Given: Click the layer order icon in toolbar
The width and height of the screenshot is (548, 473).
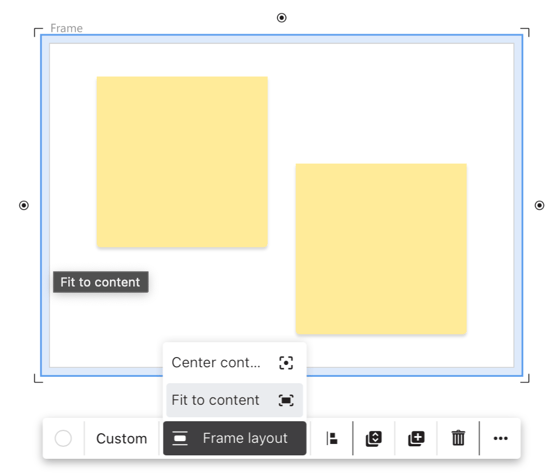Looking at the screenshot, I should tap(374, 438).
